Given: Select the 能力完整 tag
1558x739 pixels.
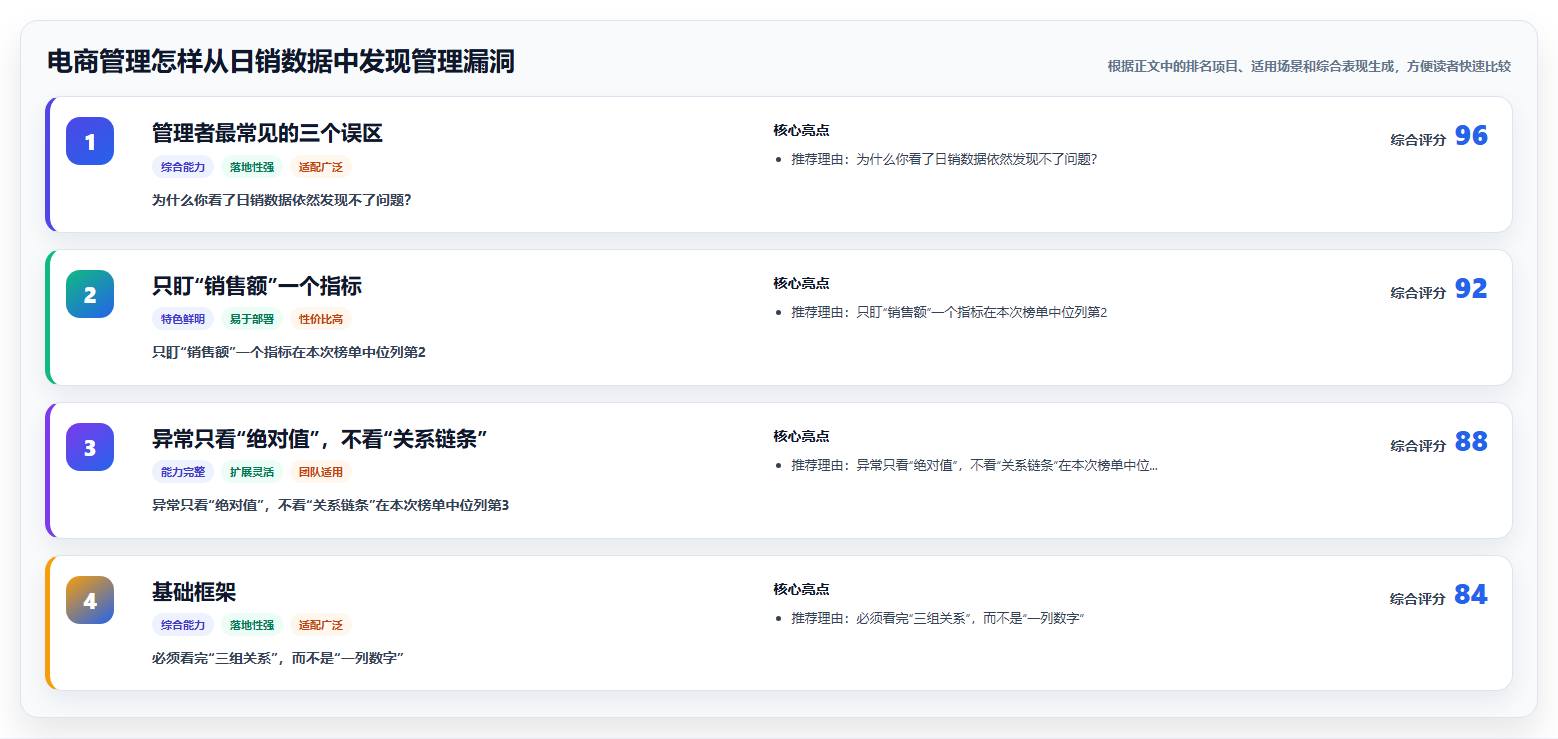Looking at the screenshot, I should (x=183, y=473).
